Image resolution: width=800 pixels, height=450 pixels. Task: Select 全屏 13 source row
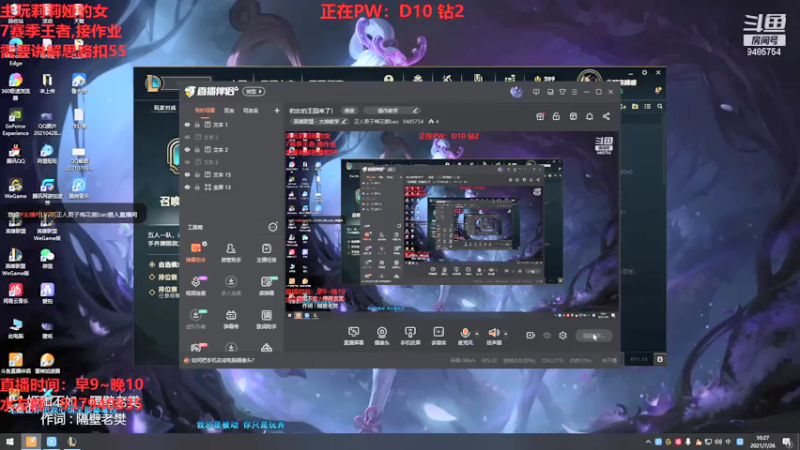(231, 187)
